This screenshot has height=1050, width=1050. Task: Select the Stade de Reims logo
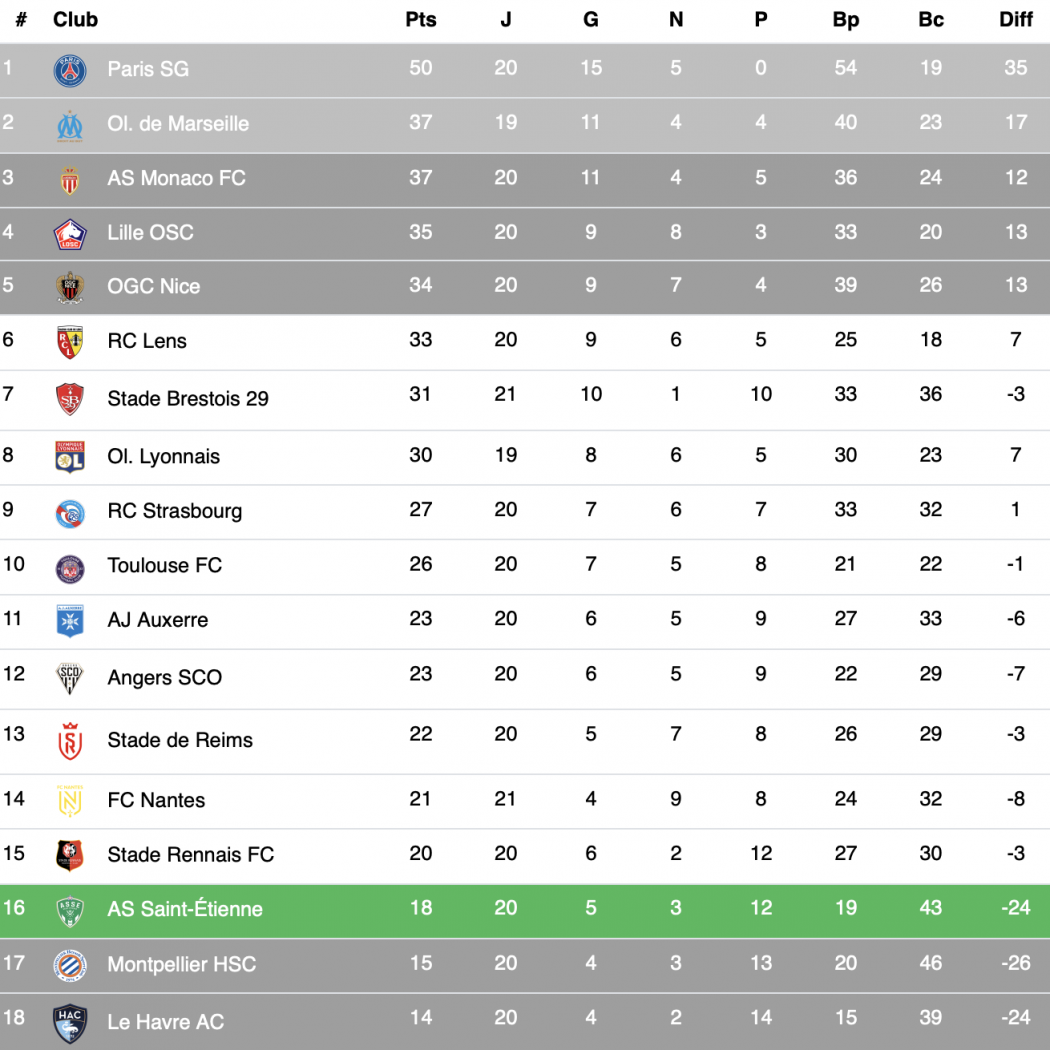[70, 741]
